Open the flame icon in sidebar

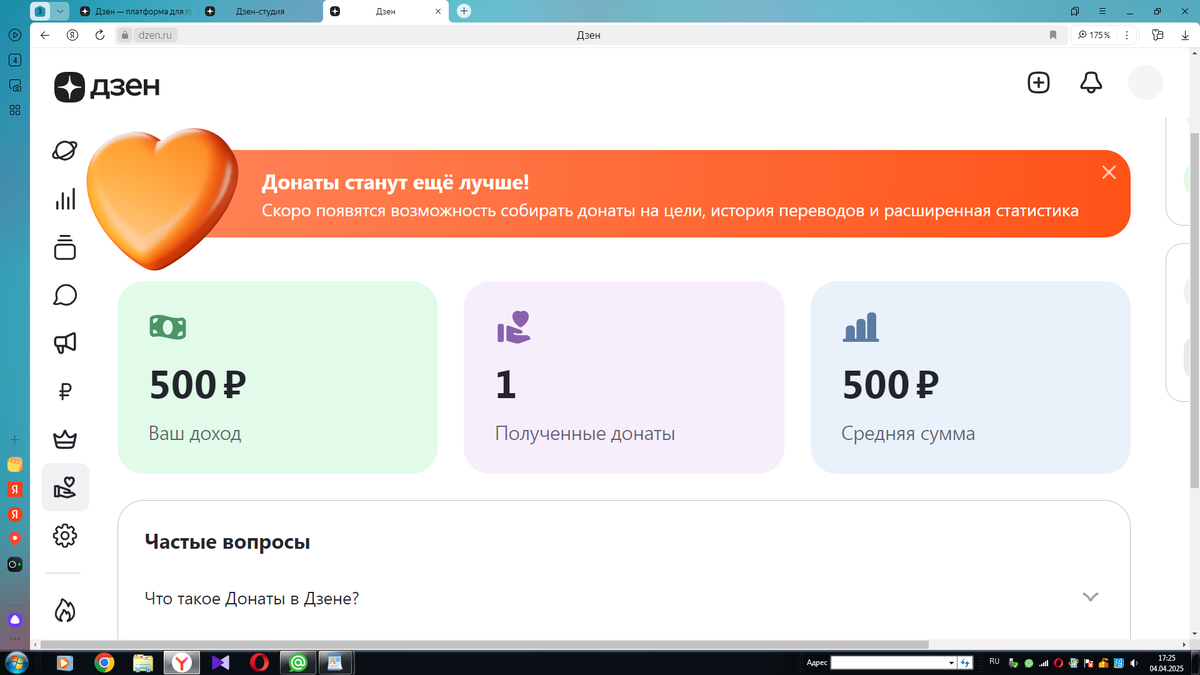(x=65, y=610)
